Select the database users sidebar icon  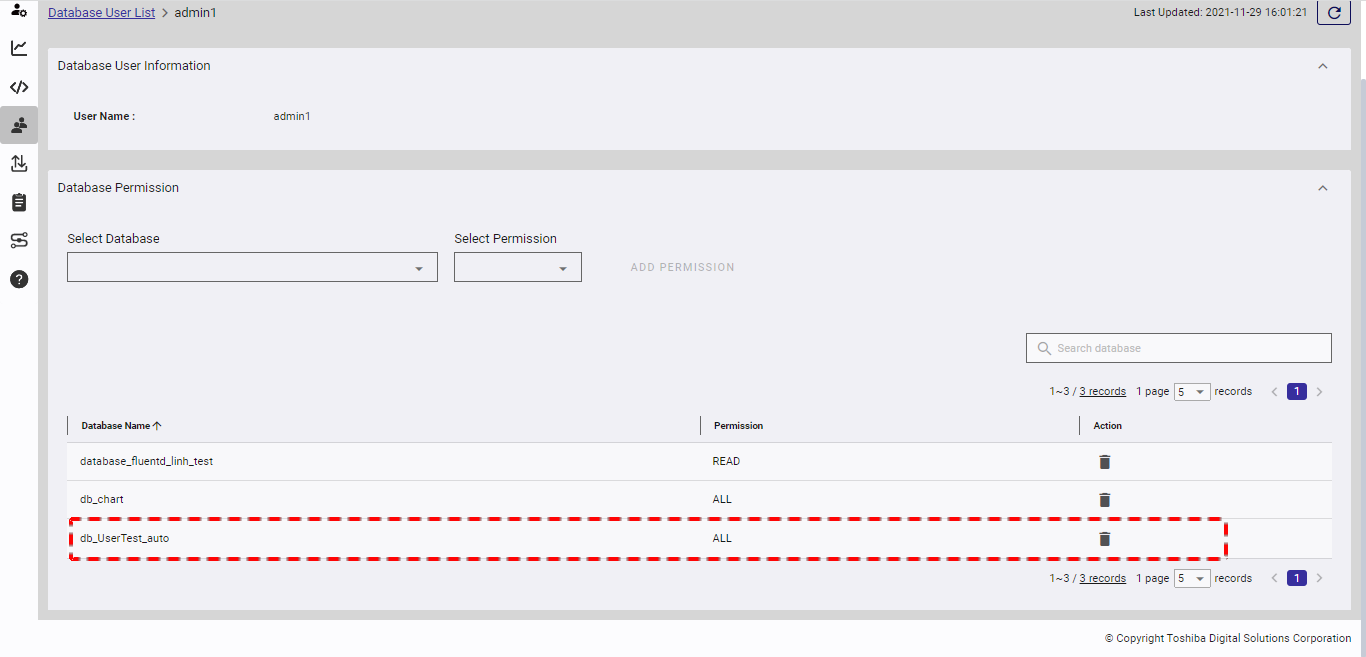tap(19, 125)
